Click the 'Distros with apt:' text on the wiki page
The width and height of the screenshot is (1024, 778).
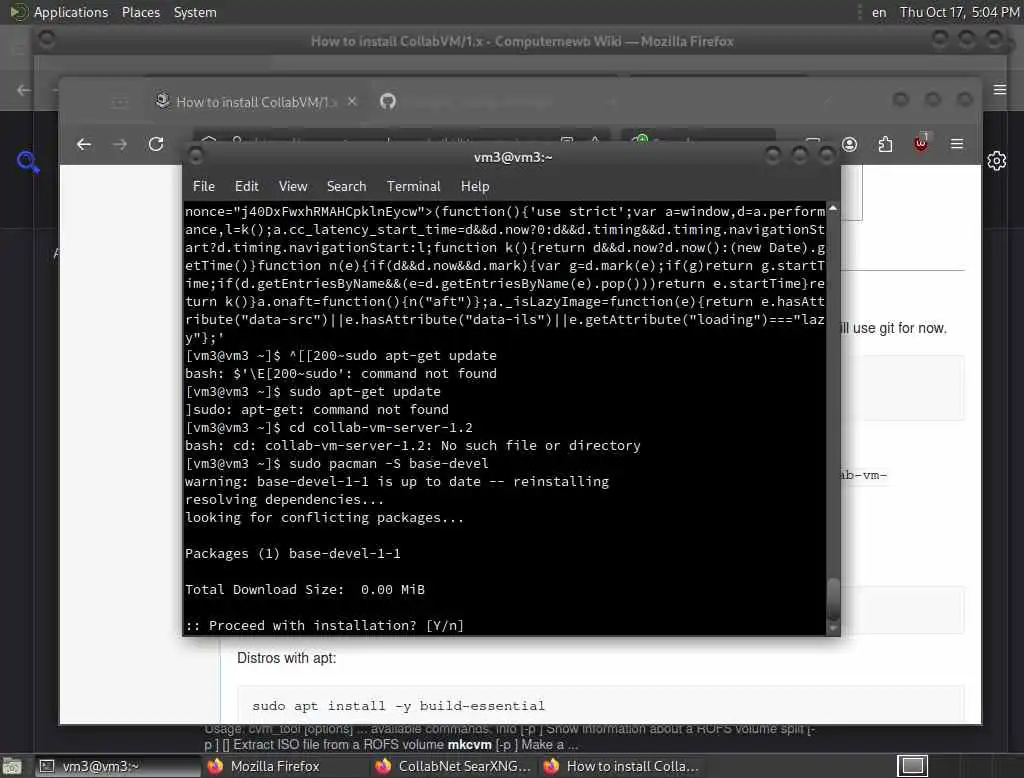pos(287,658)
